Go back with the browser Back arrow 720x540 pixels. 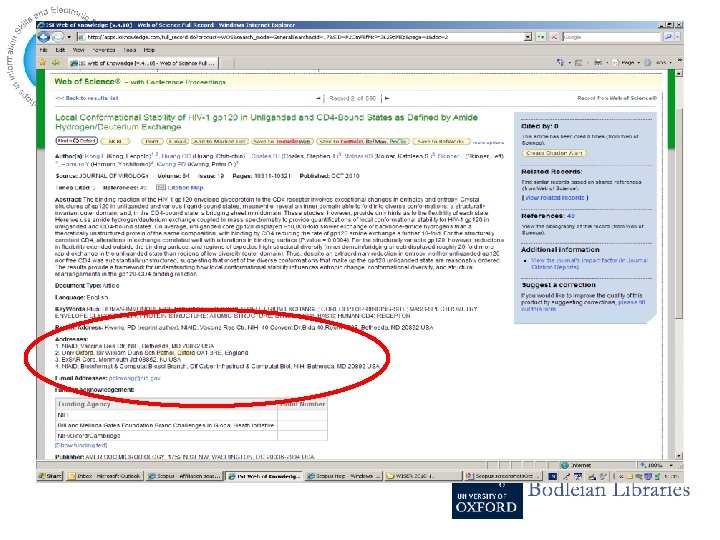point(45,37)
